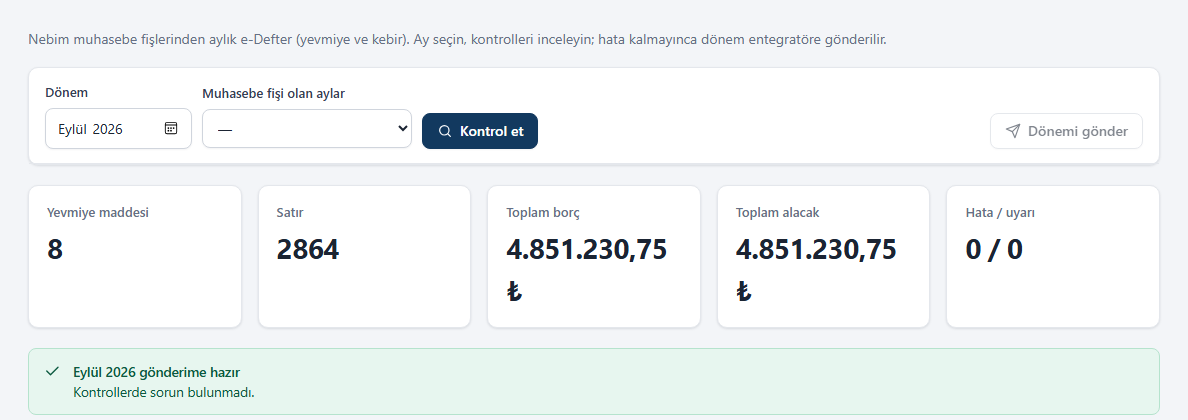
Task: Click the Nebim muhasebe fişlerinden description text
Action: pyautogui.click(x=457, y=39)
